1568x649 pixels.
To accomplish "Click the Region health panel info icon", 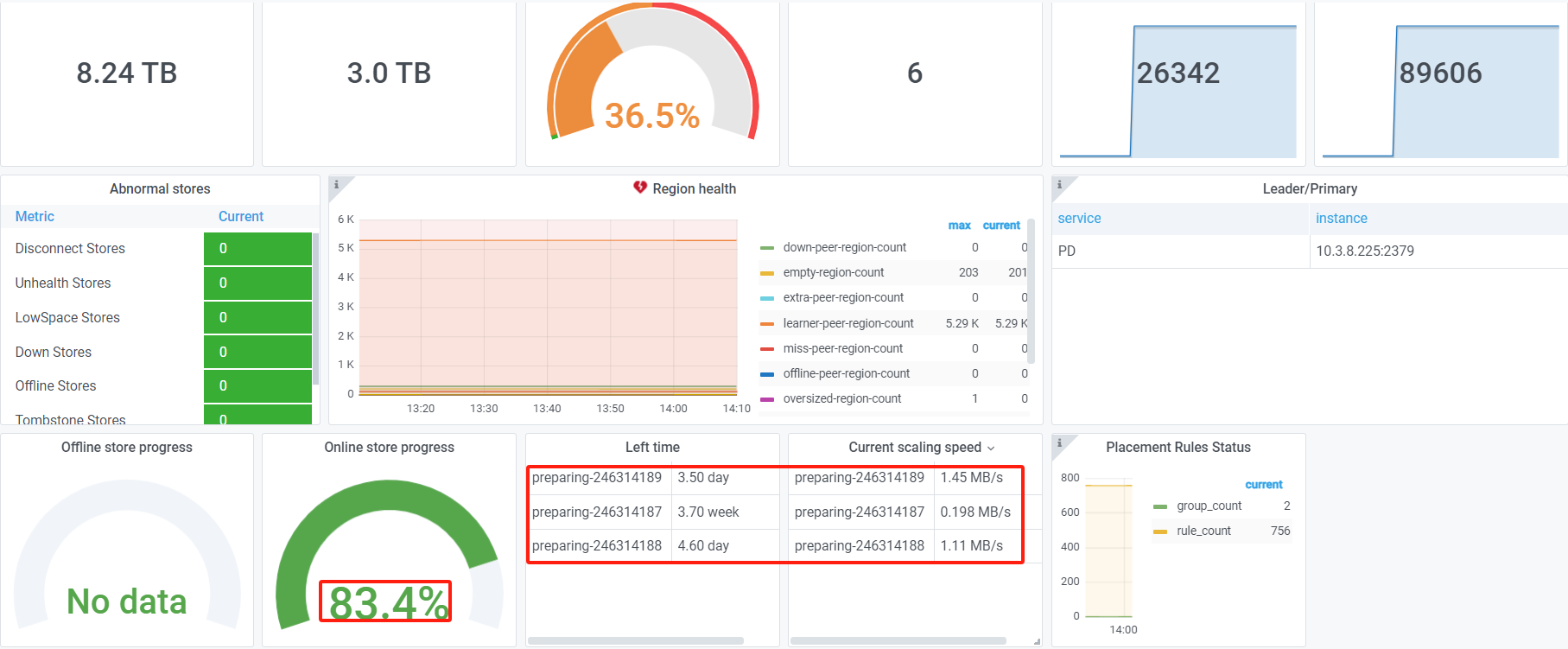I will click(x=336, y=184).
